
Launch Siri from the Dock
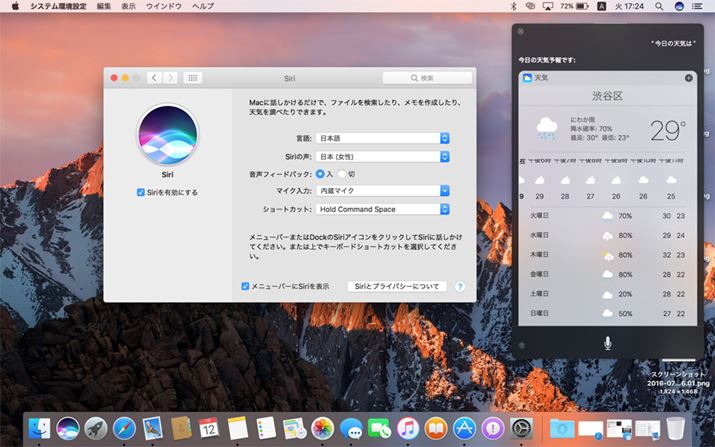68,428
